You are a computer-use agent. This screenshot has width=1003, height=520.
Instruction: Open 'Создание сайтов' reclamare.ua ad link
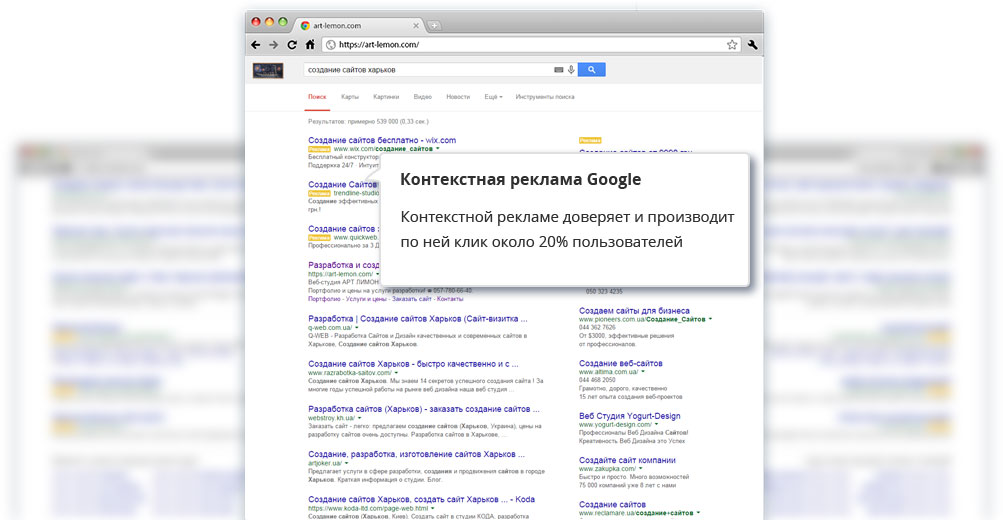point(612,505)
